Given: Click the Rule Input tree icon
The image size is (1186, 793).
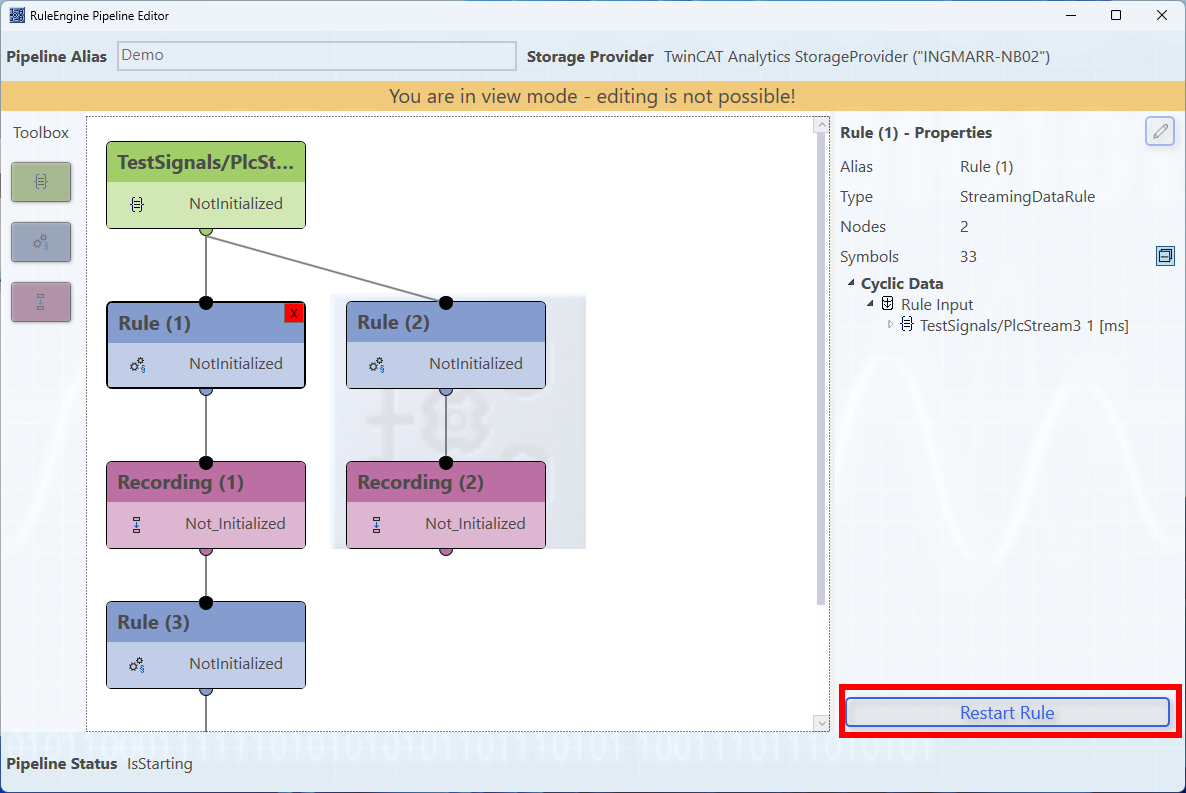Looking at the screenshot, I should point(888,303).
